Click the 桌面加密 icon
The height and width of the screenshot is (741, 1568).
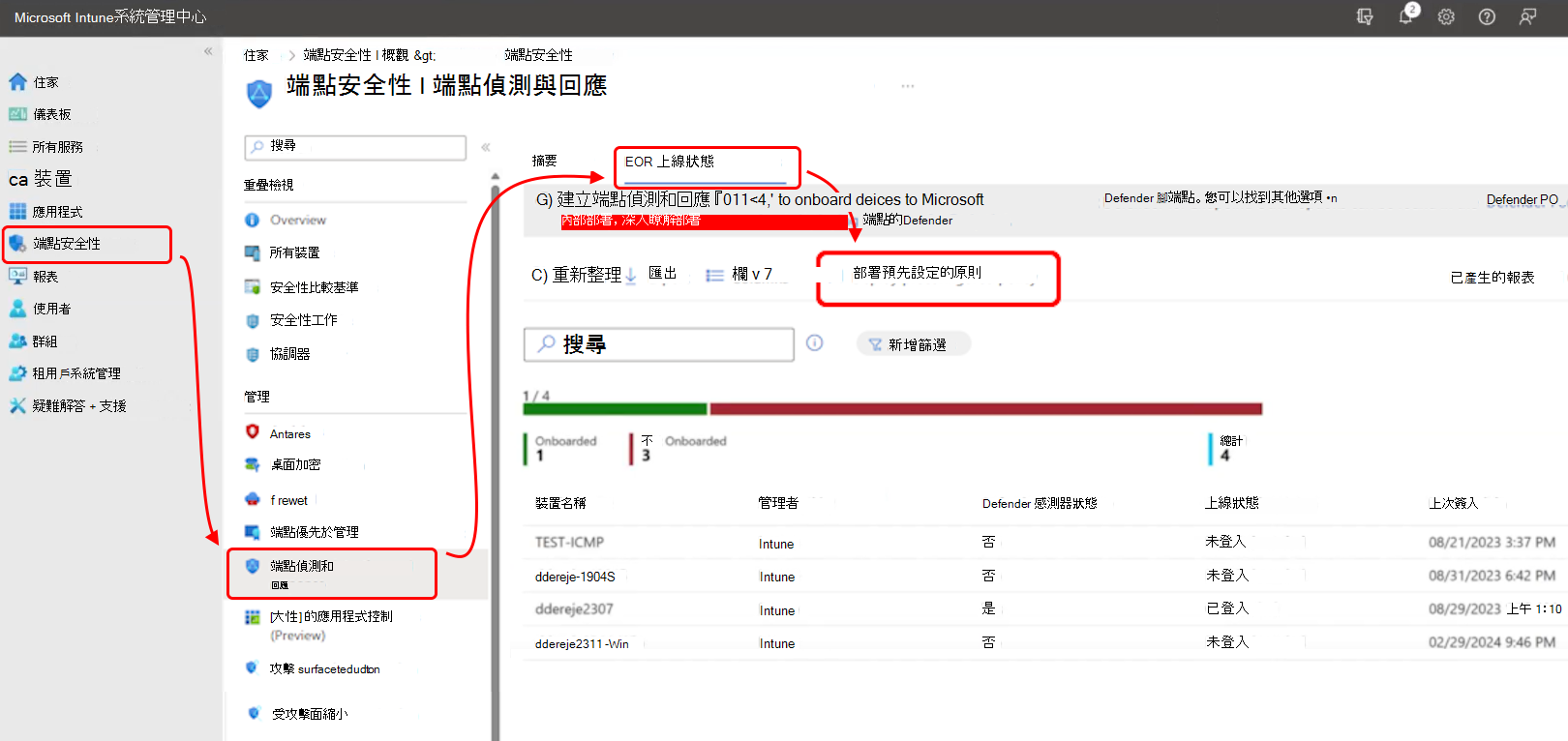tap(252, 464)
